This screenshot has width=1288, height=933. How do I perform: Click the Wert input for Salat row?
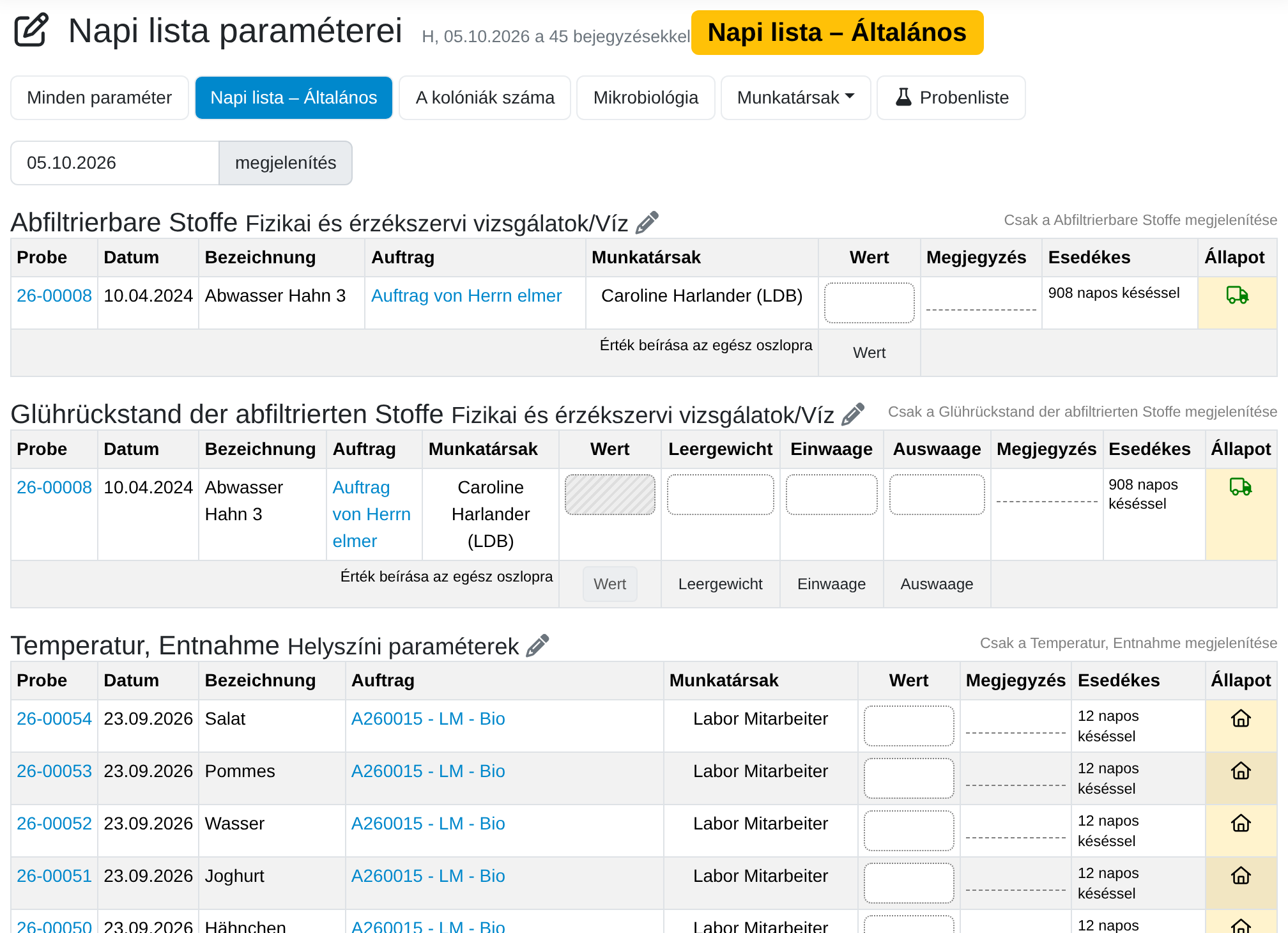908,726
